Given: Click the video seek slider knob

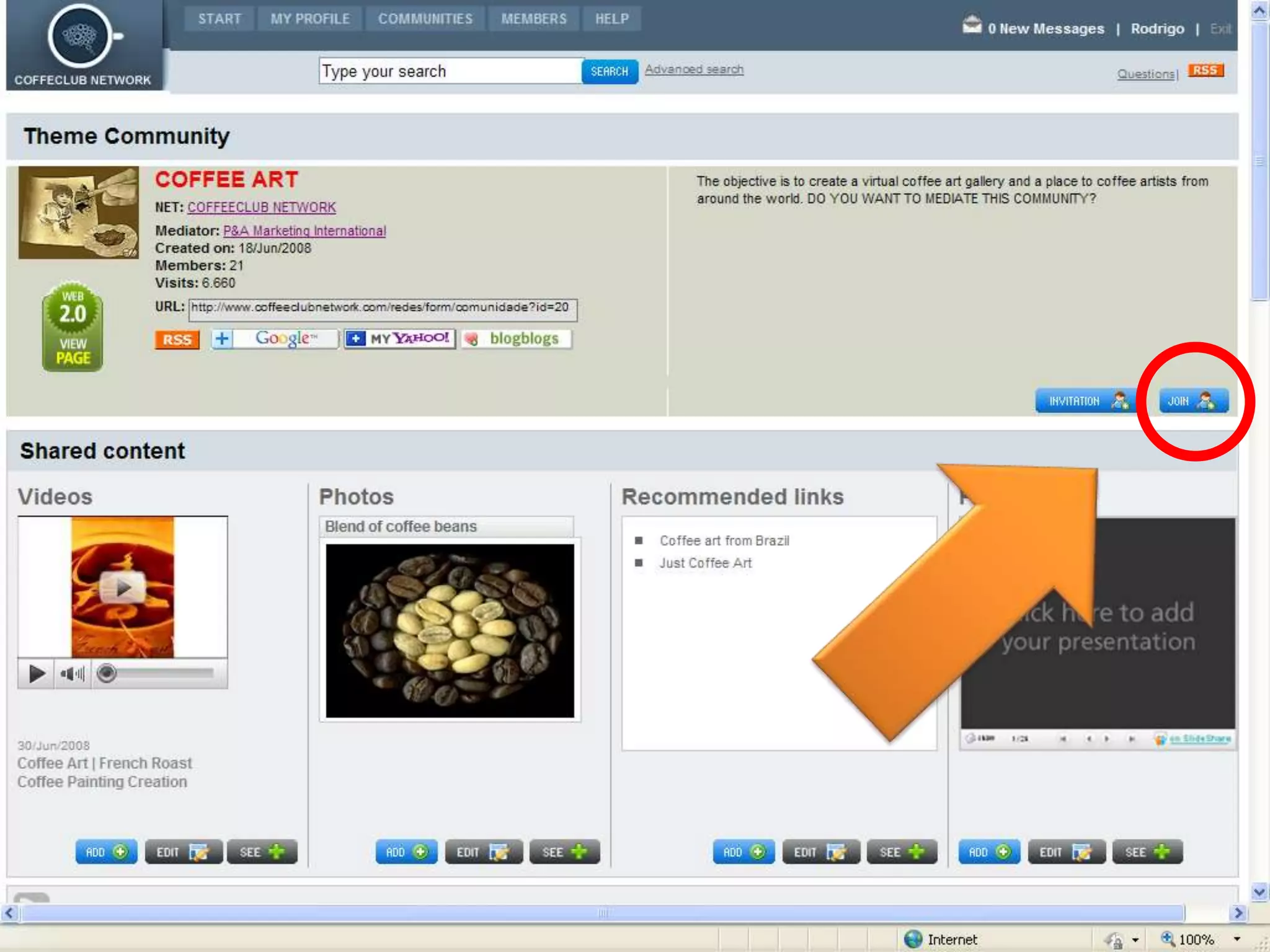Looking at the screenshot, I should point(107,673).
